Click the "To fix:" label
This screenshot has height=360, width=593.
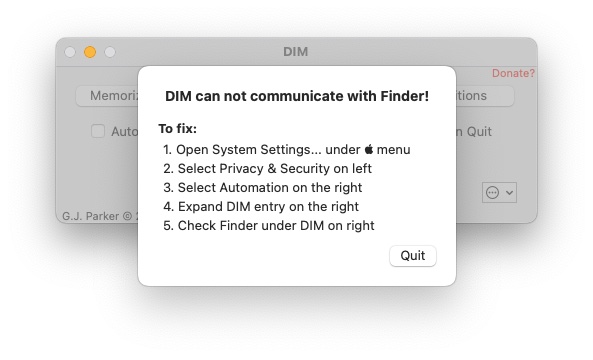click(x=177, y=129)
